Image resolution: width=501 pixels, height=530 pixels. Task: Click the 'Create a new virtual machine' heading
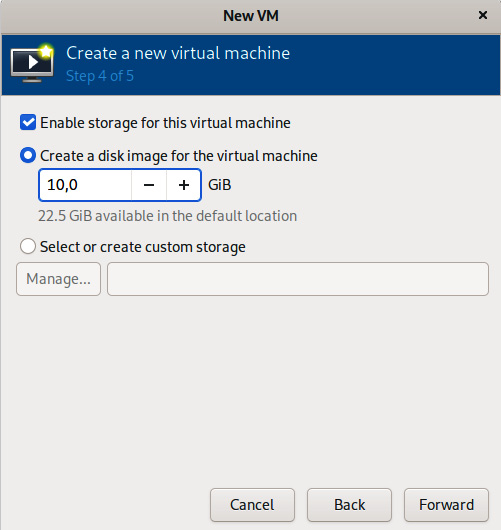click(178, 53)
